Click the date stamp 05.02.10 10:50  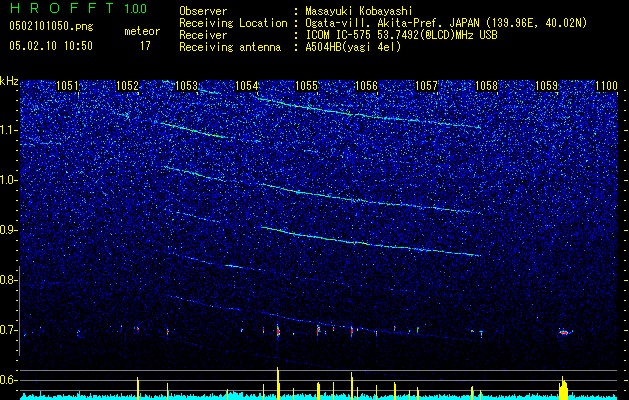click(51, 46)
